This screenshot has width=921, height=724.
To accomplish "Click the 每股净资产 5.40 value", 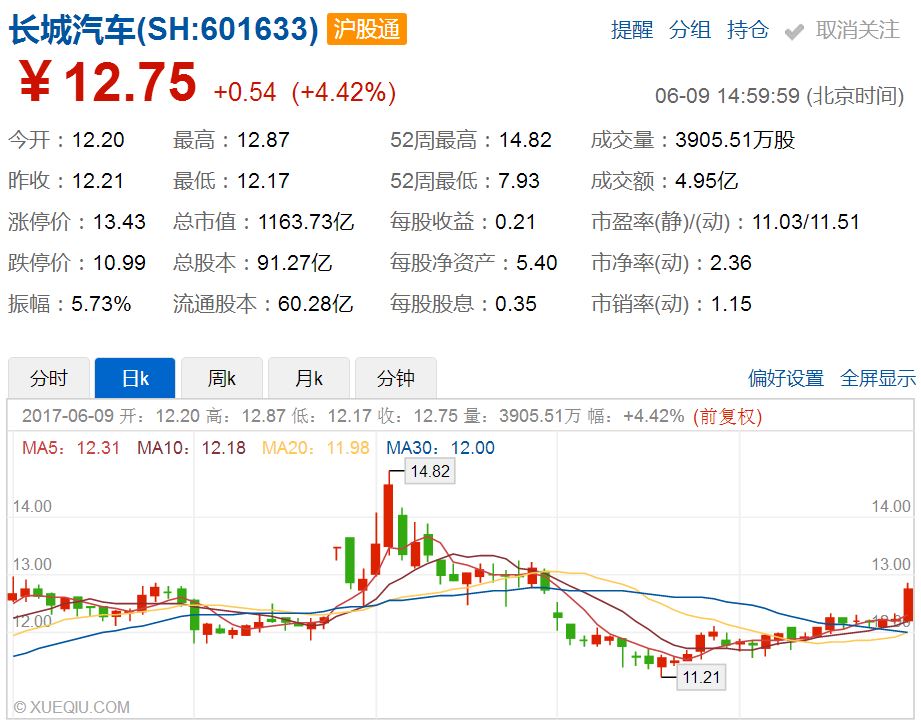I will 536,262.
